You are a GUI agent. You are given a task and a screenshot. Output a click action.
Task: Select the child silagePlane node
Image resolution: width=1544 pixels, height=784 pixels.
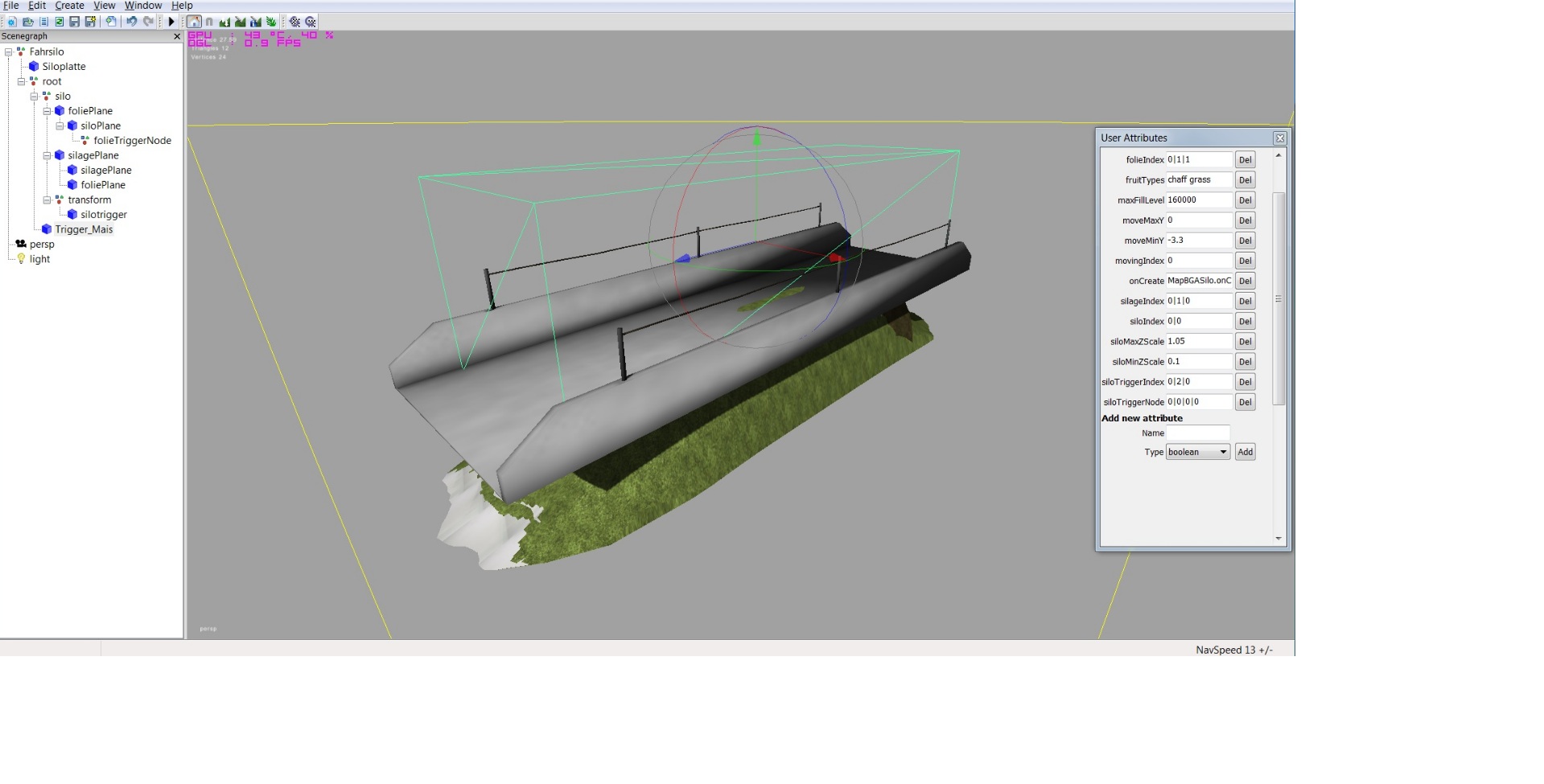[x=105, y=170]
